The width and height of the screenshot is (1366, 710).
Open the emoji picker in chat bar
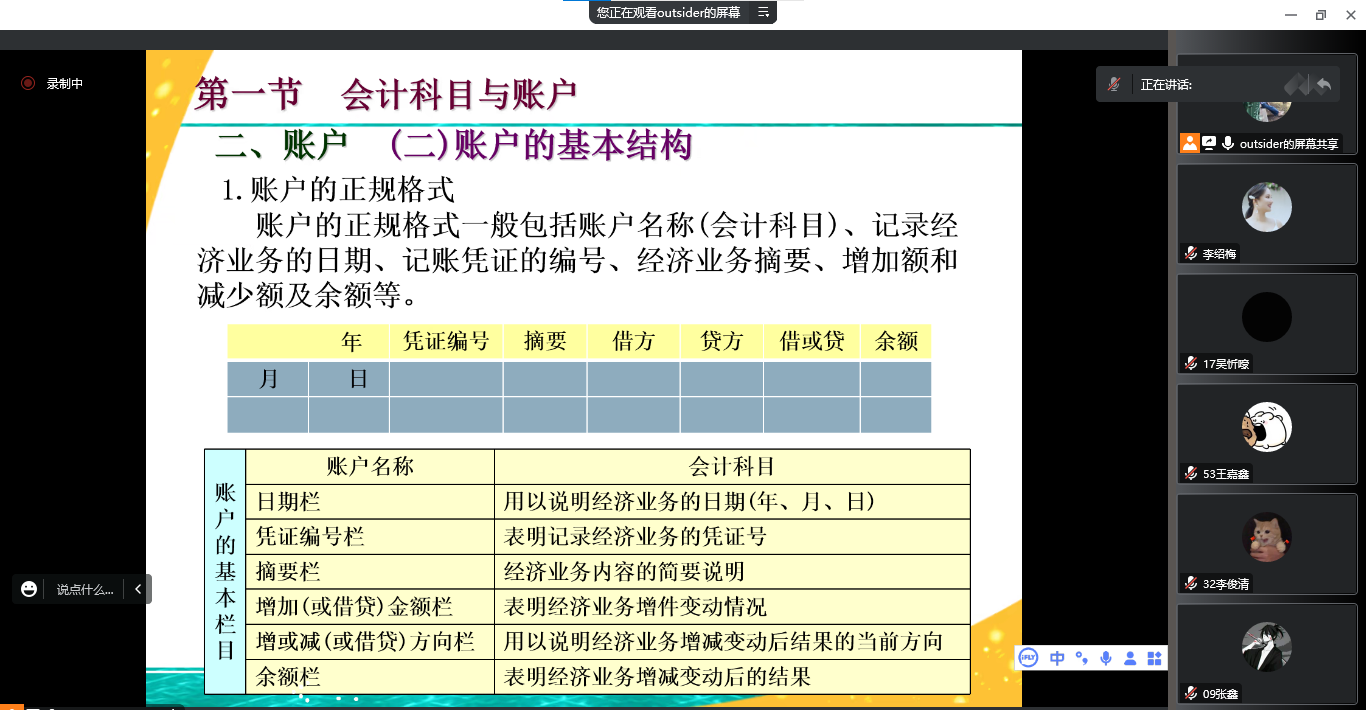pyautogui.click(x=29, y=589)
